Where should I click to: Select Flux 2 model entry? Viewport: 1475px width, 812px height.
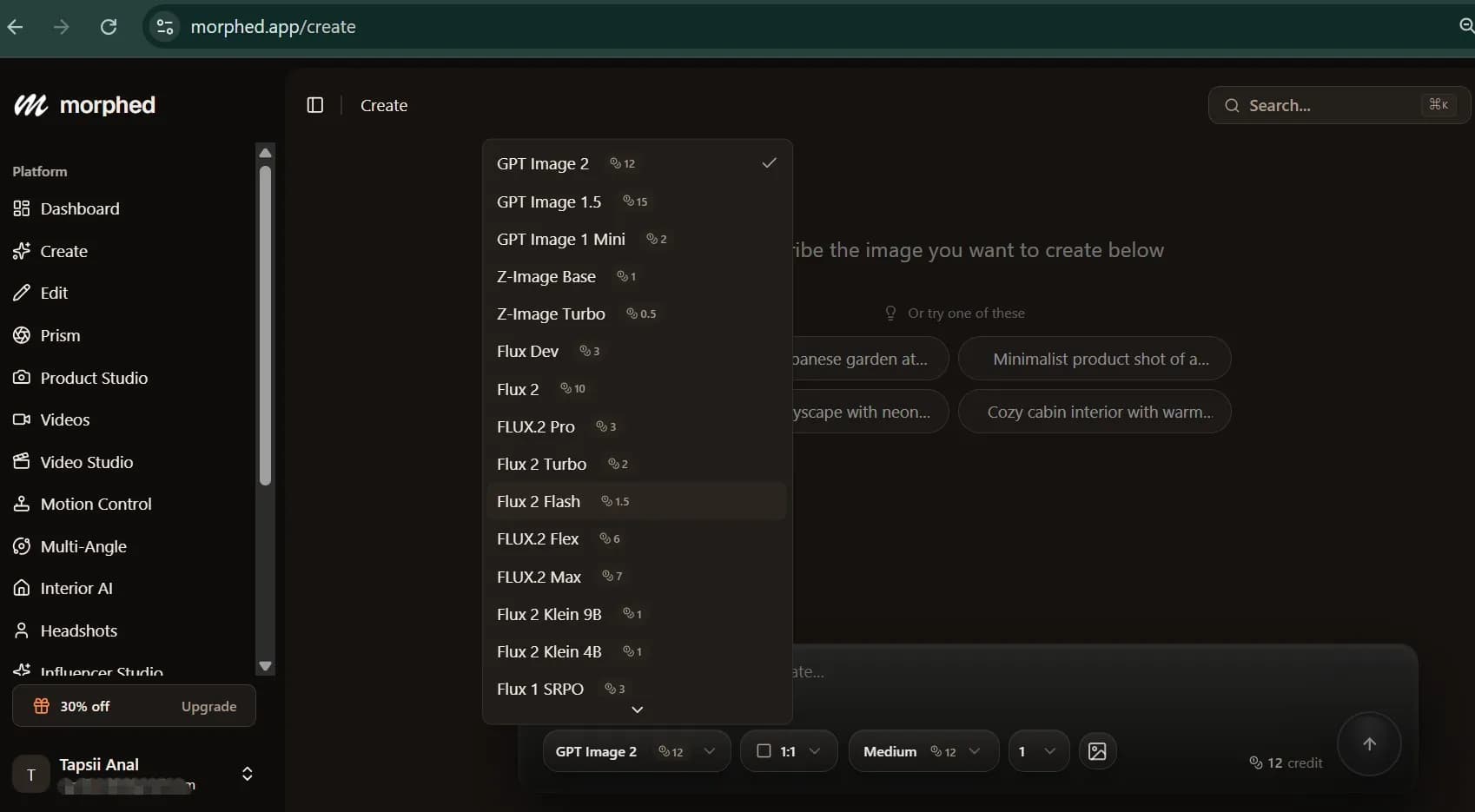tap(637, 389)
